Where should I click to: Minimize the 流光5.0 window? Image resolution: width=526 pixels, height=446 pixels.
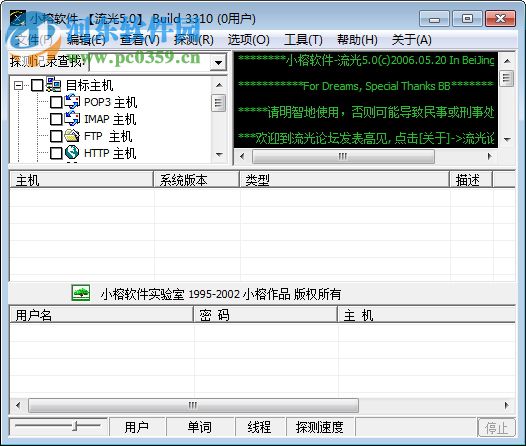coord(434,19)
